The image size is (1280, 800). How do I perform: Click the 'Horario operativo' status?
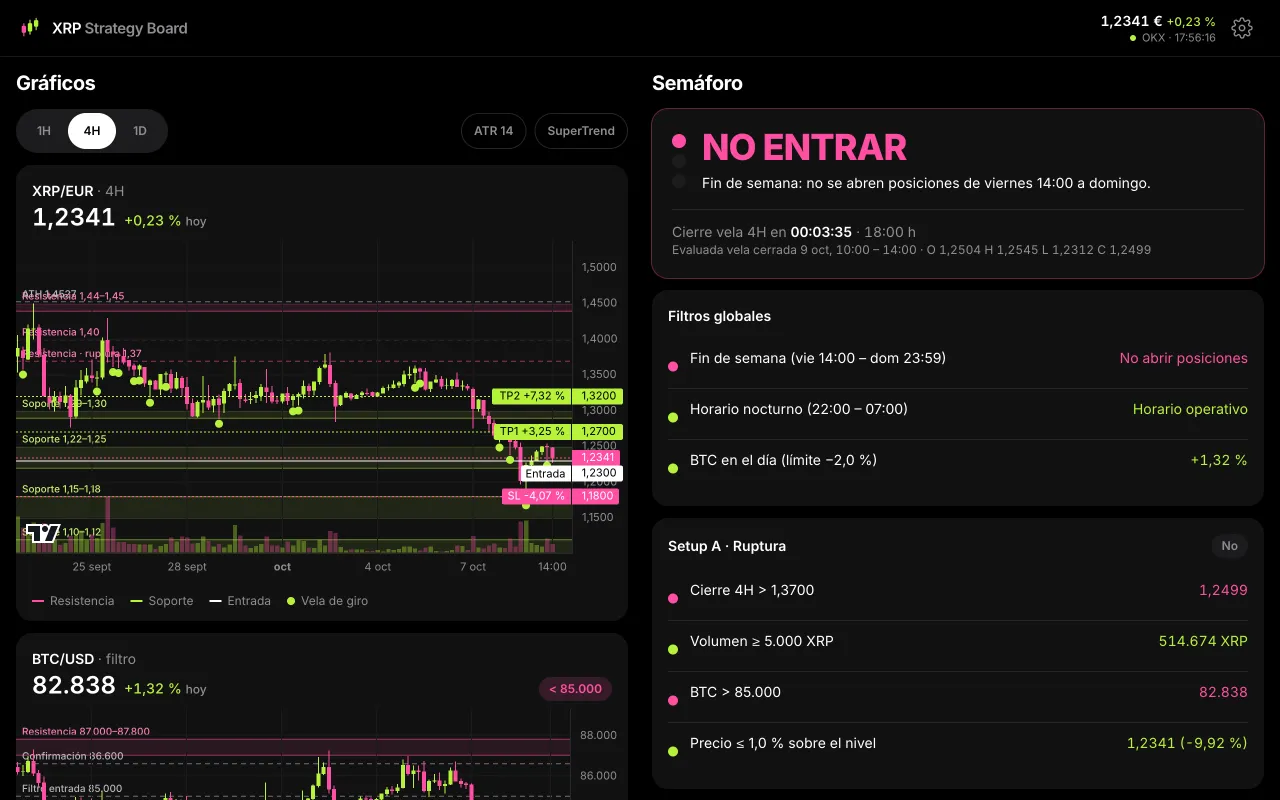tap(1190, 409)
